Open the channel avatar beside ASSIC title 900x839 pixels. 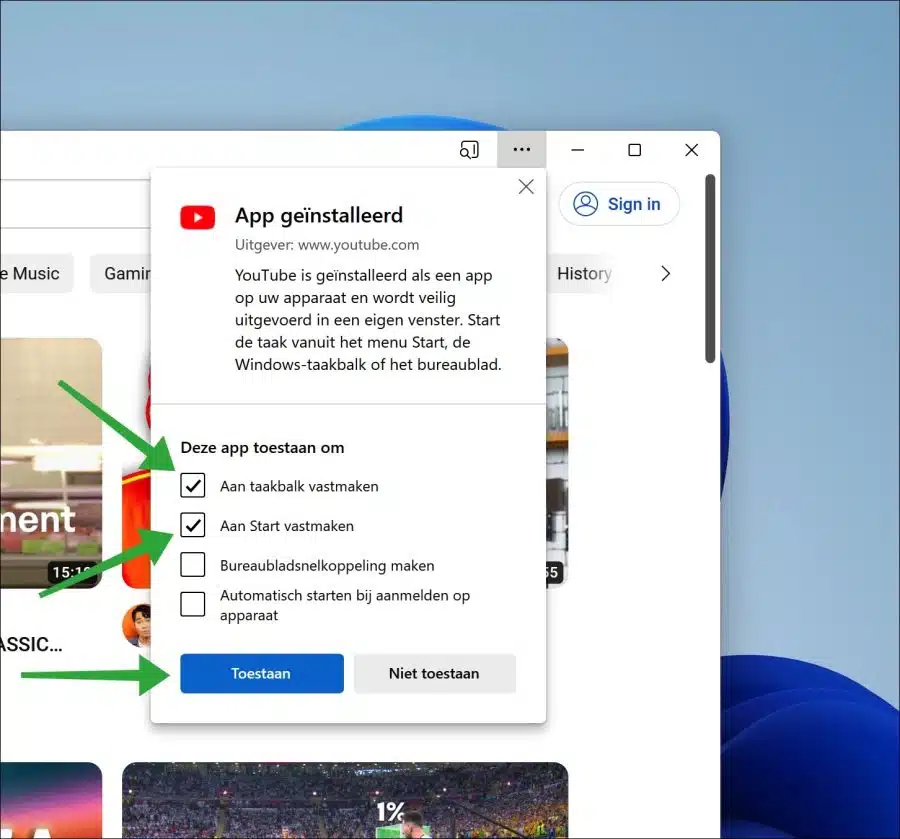pyautogui.click(x=137, y=626)
